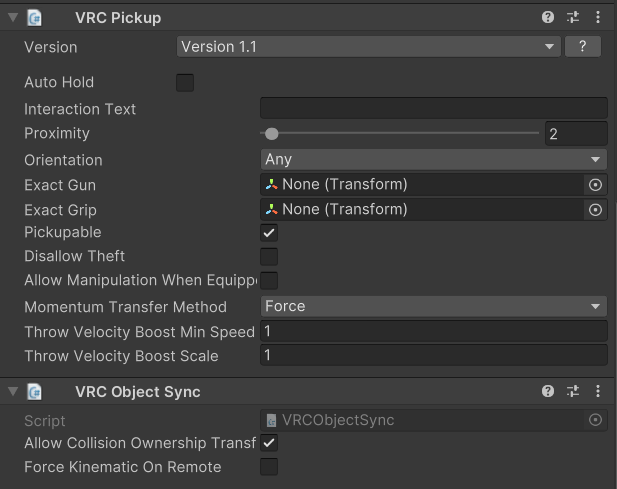
Task: Enable the Auto Hold checkbox
Action: (x=185, y=83)
